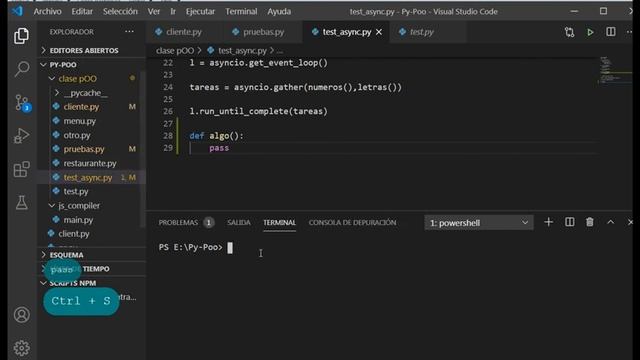This screenshot has width=640, height=360.
Task: Open the Selección menu
Action: pyautogui.click(x=120, y=12)
